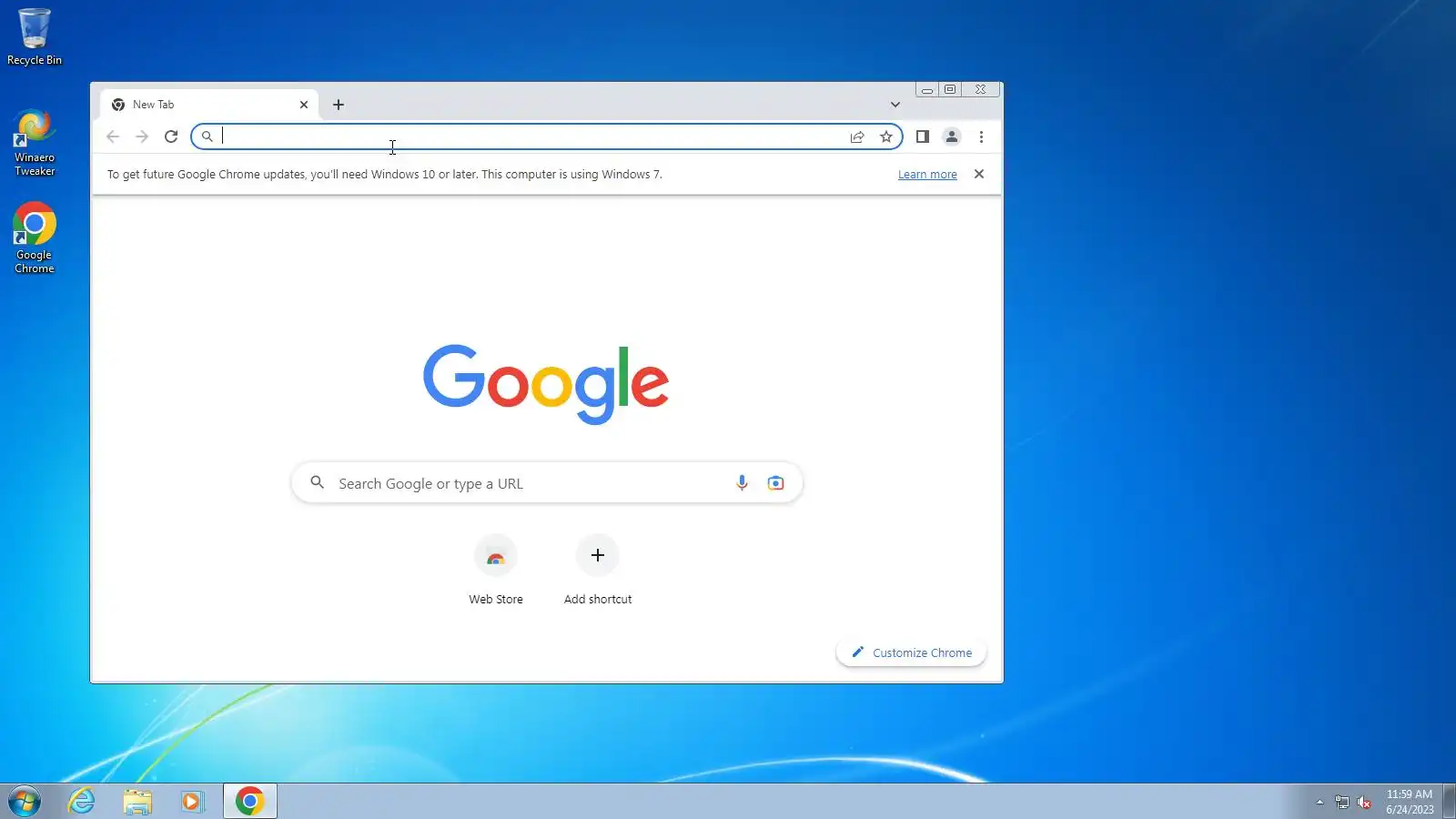Open Windows Explorer from taskbar
The width and height of the screenshot is (1456, 819).
pos(137,802)
